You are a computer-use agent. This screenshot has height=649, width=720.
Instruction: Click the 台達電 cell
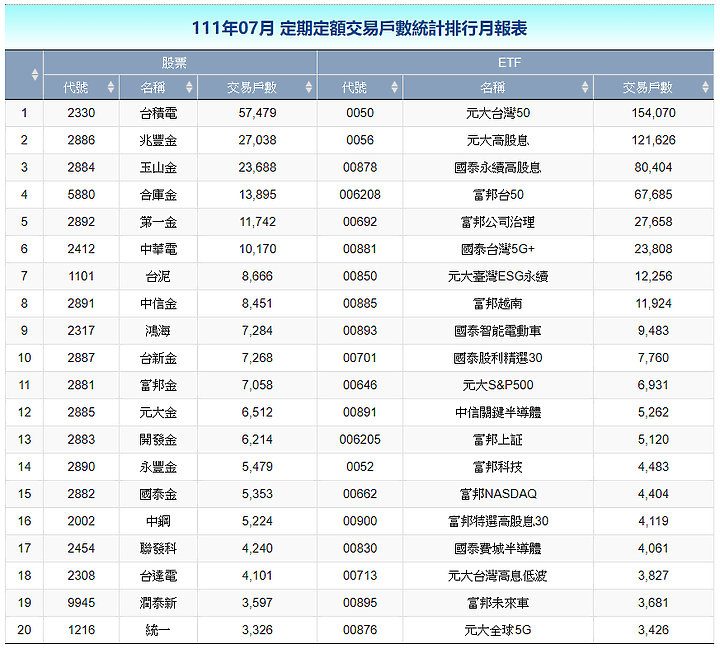pyautogui.click(x=158, y=576)
